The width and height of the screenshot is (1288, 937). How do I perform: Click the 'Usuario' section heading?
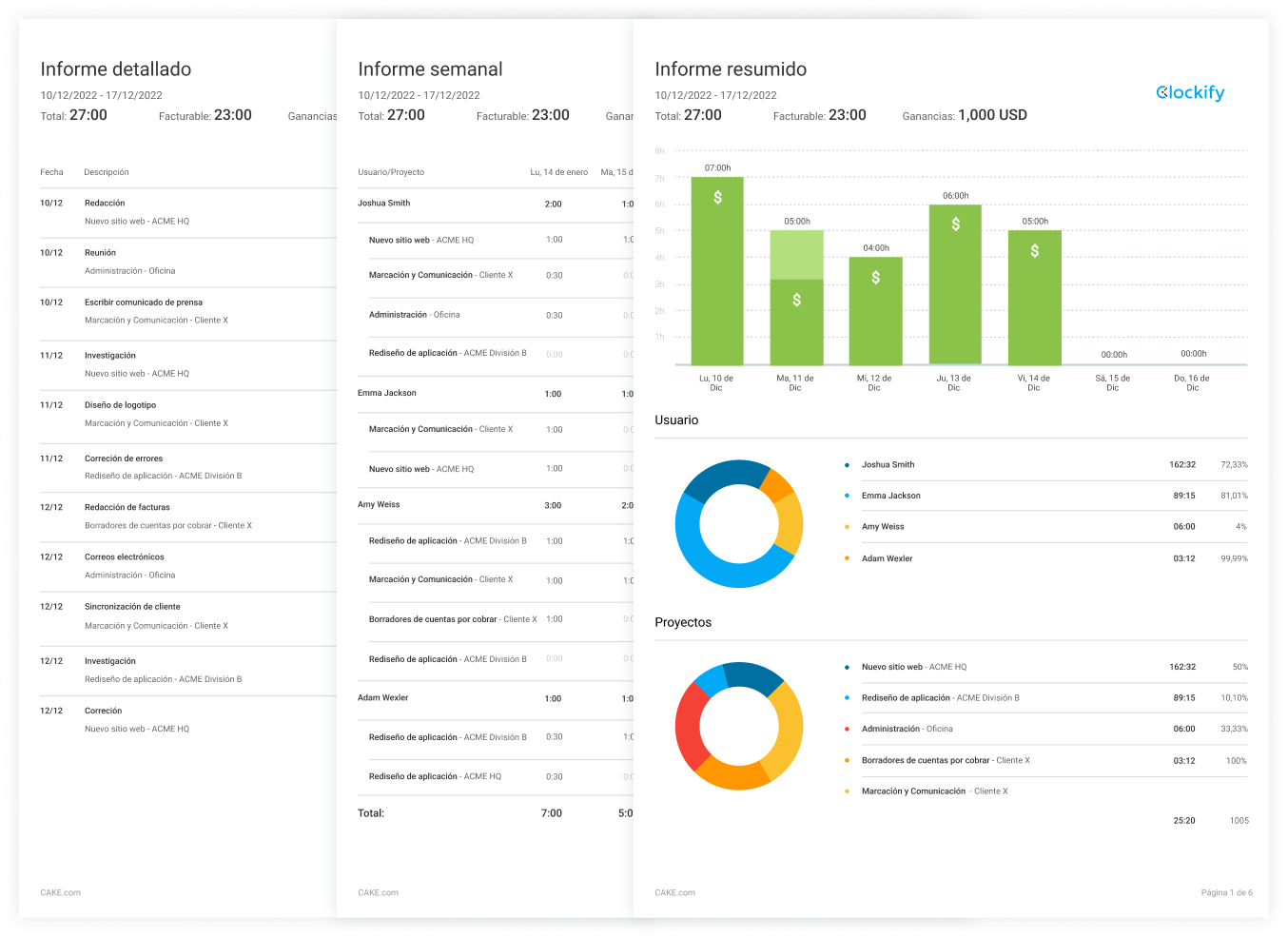click(x=676, y=420)
